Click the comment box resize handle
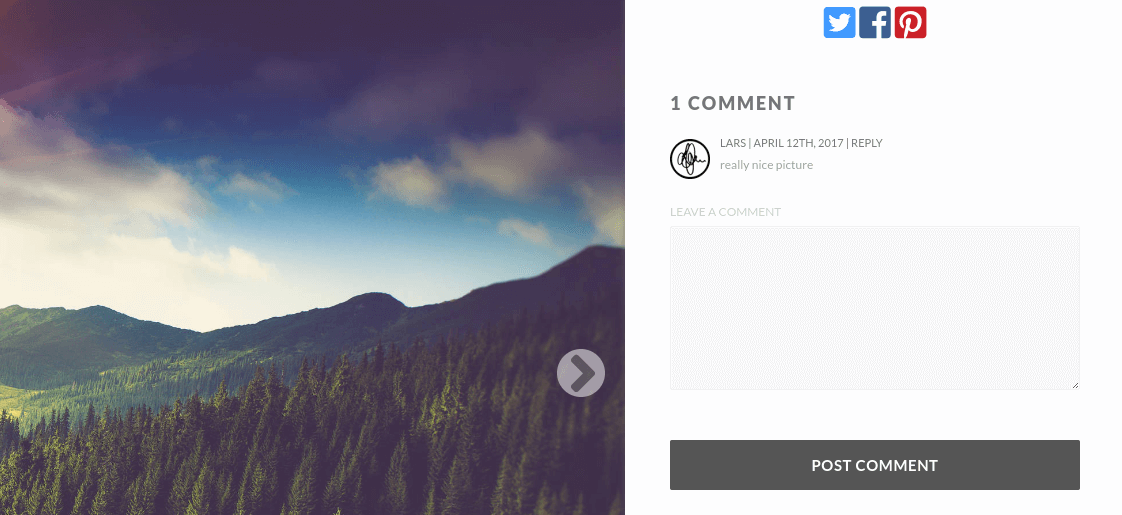Screen dimensions: 1122x515 pyautogui.click(x=1075, y=386)
